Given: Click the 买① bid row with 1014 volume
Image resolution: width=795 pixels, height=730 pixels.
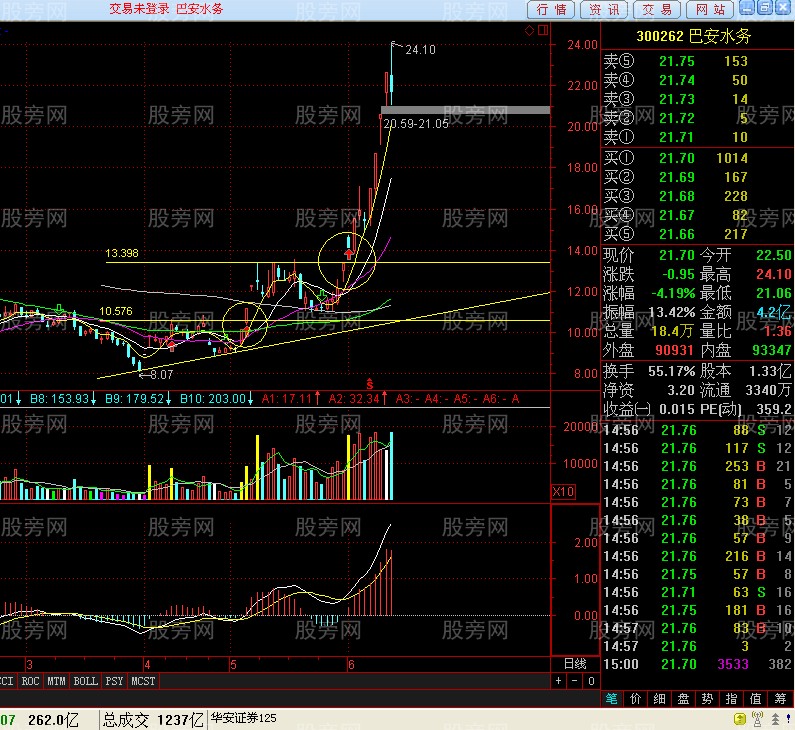Looking at the screenshot, I should click(697, 158).
